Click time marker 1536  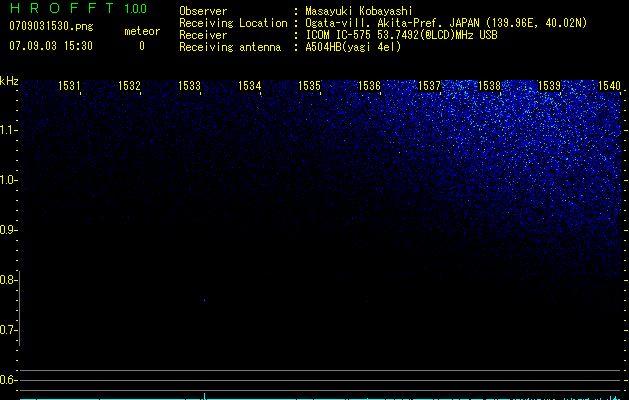tap(369, 85)
